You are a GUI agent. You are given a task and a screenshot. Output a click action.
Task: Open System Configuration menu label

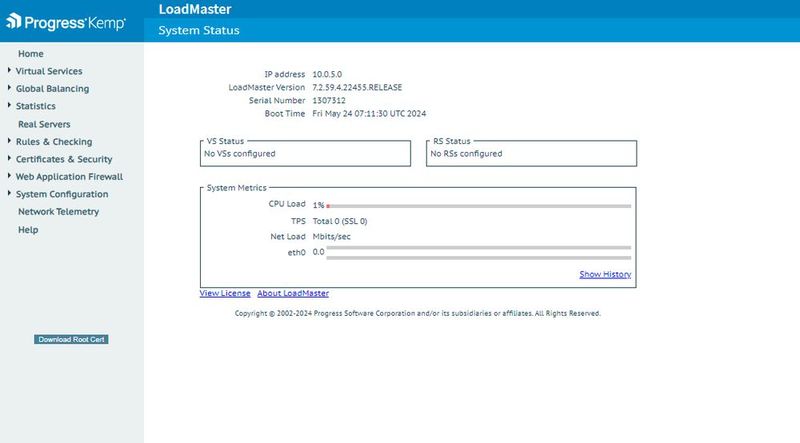[x=62, y=194]
